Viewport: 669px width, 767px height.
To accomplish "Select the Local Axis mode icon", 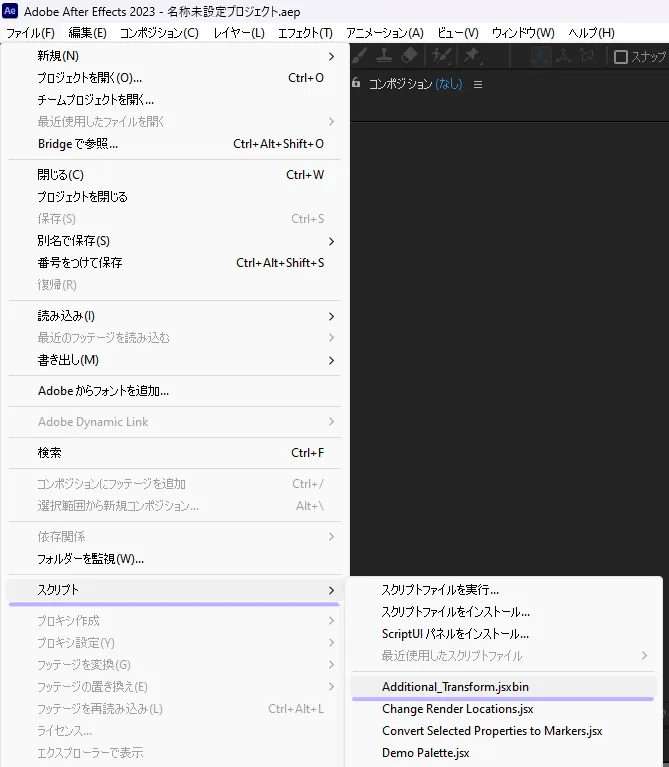I will point(540,56).
